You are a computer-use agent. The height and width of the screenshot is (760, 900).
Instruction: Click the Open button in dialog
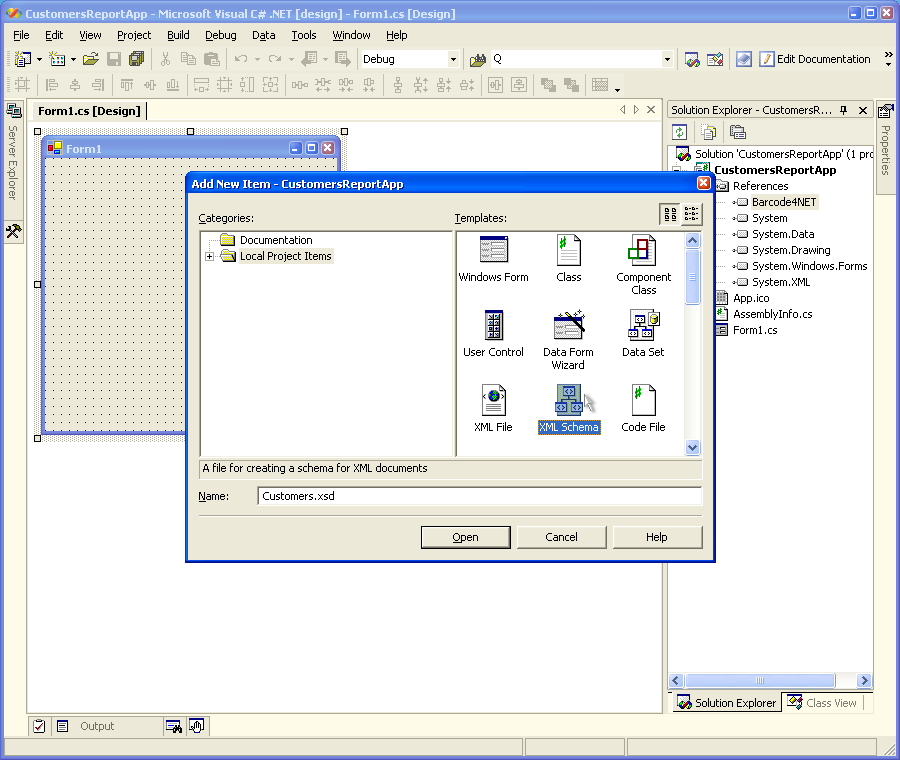tap(465, 537)
